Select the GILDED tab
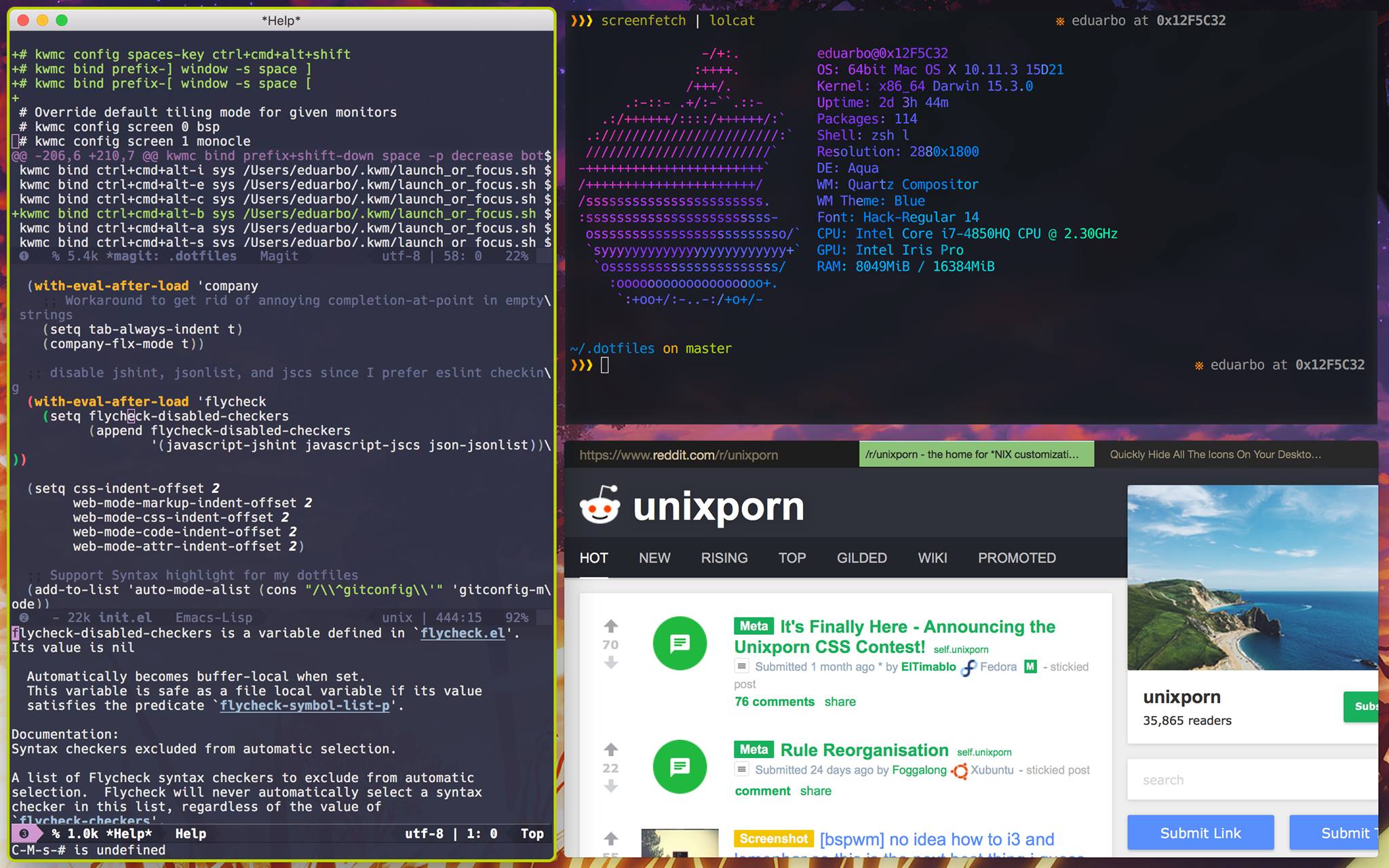This screenshot has height=868, width=1389. (861, 557)
